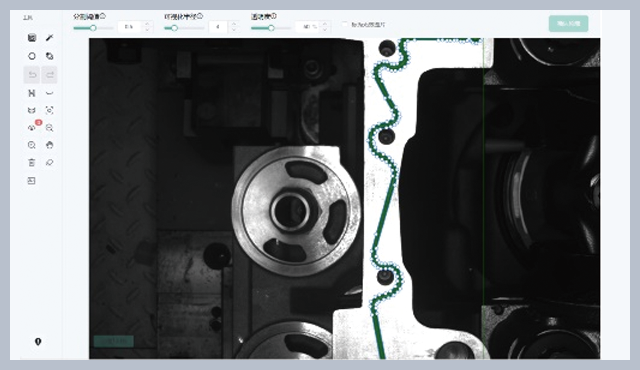Increase the opacity percentage stepper
This screenshot has width=640, height=370.
[x=324, y=24]
